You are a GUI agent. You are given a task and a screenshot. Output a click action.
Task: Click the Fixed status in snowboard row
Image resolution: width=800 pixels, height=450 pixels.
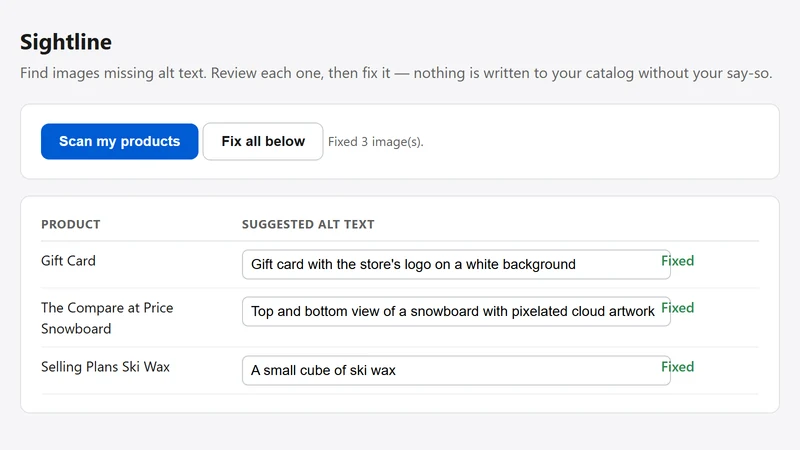click(x=678, y=308)
